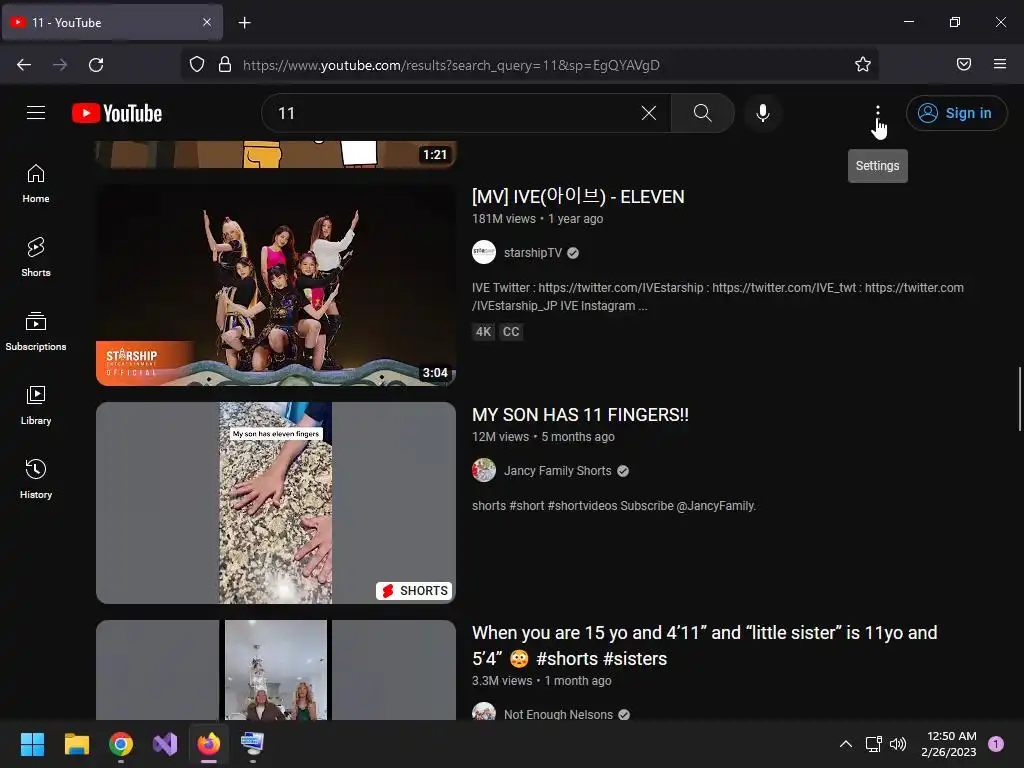This screenshot has width=1024, height=768.
Task: Go back with the browser back arrow
Action: pyautogui.click(x=24, y=65)
